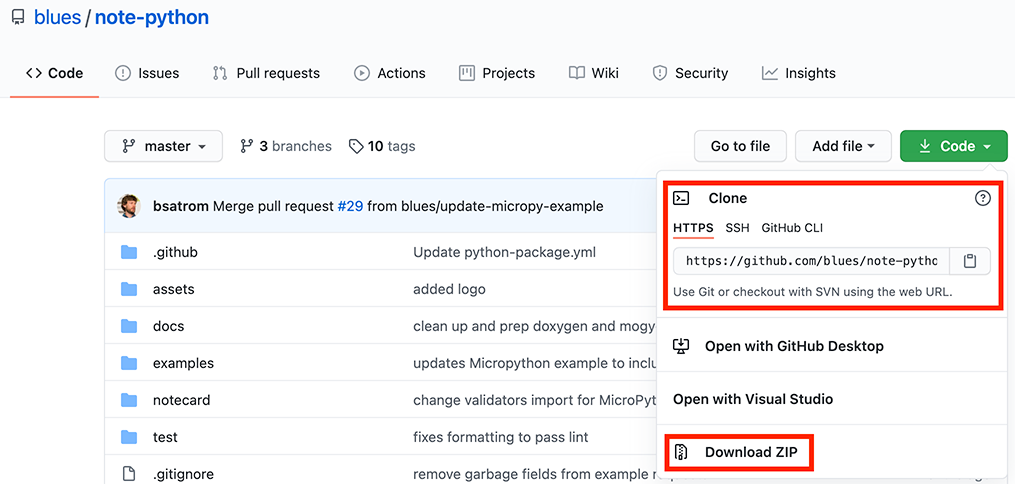The height and width of the screenshot is (484, 1015).
Task: Open the .github folder
Action: (x=175, y=252)
